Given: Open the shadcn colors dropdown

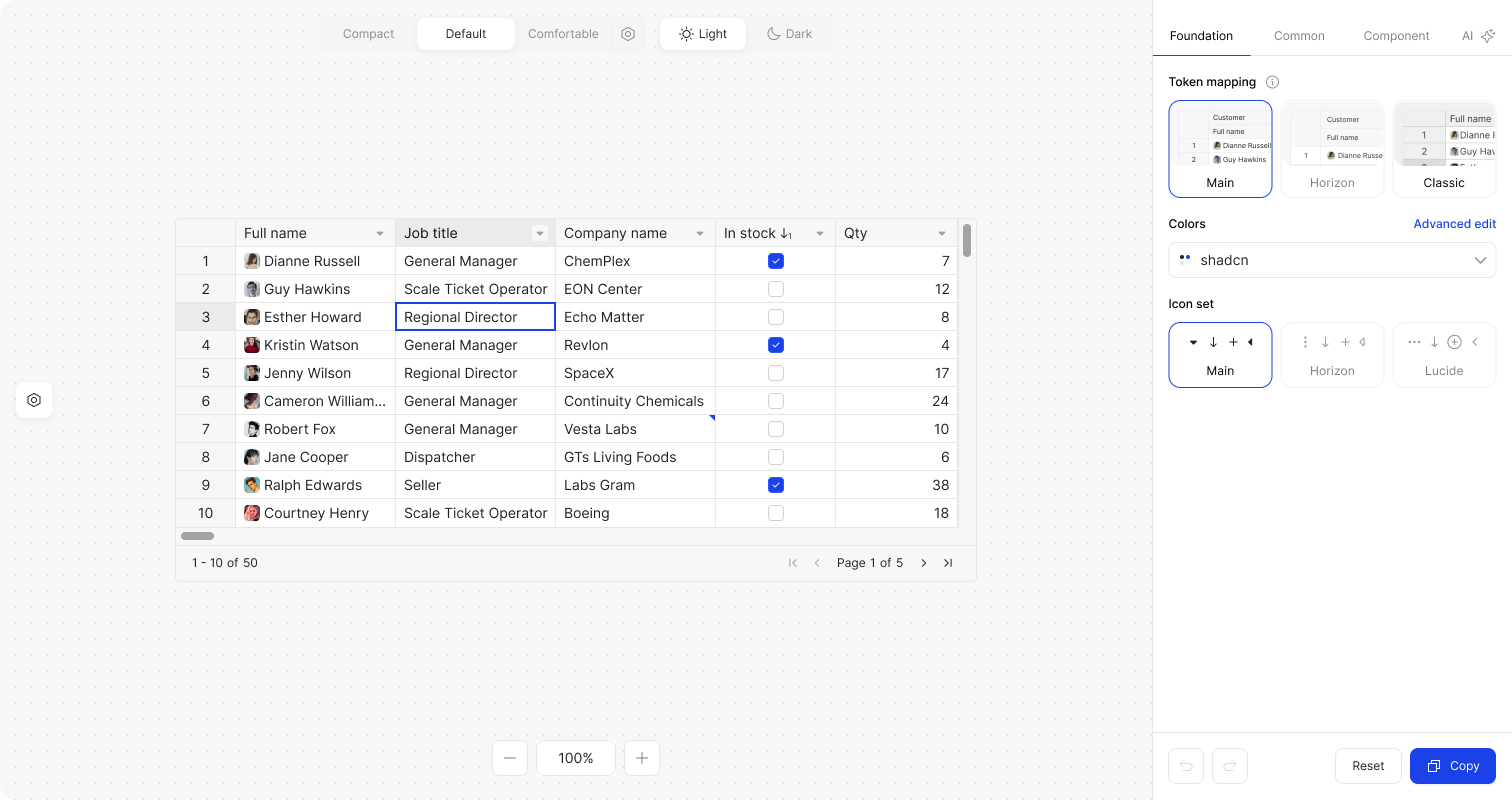Looking at the screenshot, I should (x=1332, y=260).
